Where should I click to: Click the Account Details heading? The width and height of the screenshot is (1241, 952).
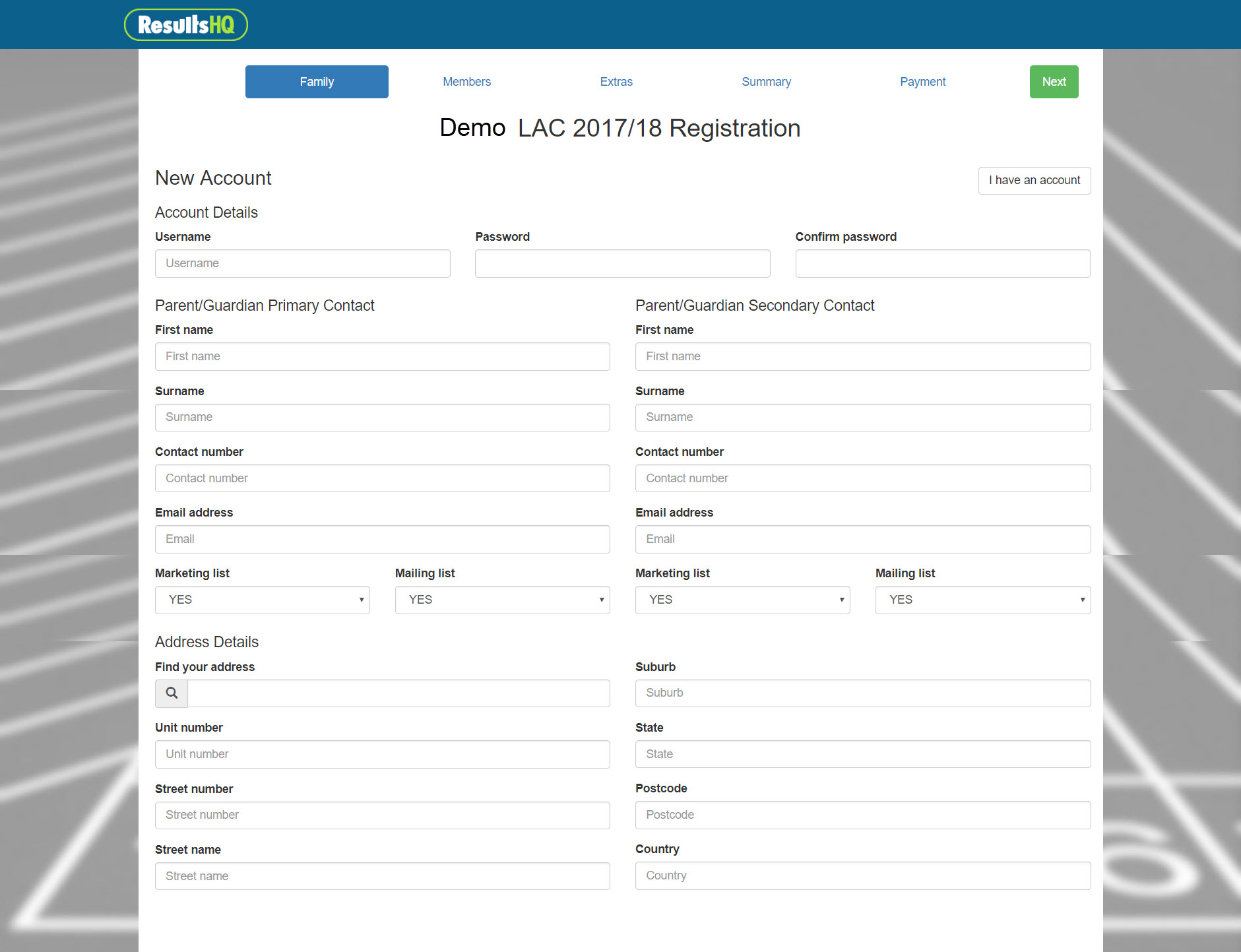point(207,212)
